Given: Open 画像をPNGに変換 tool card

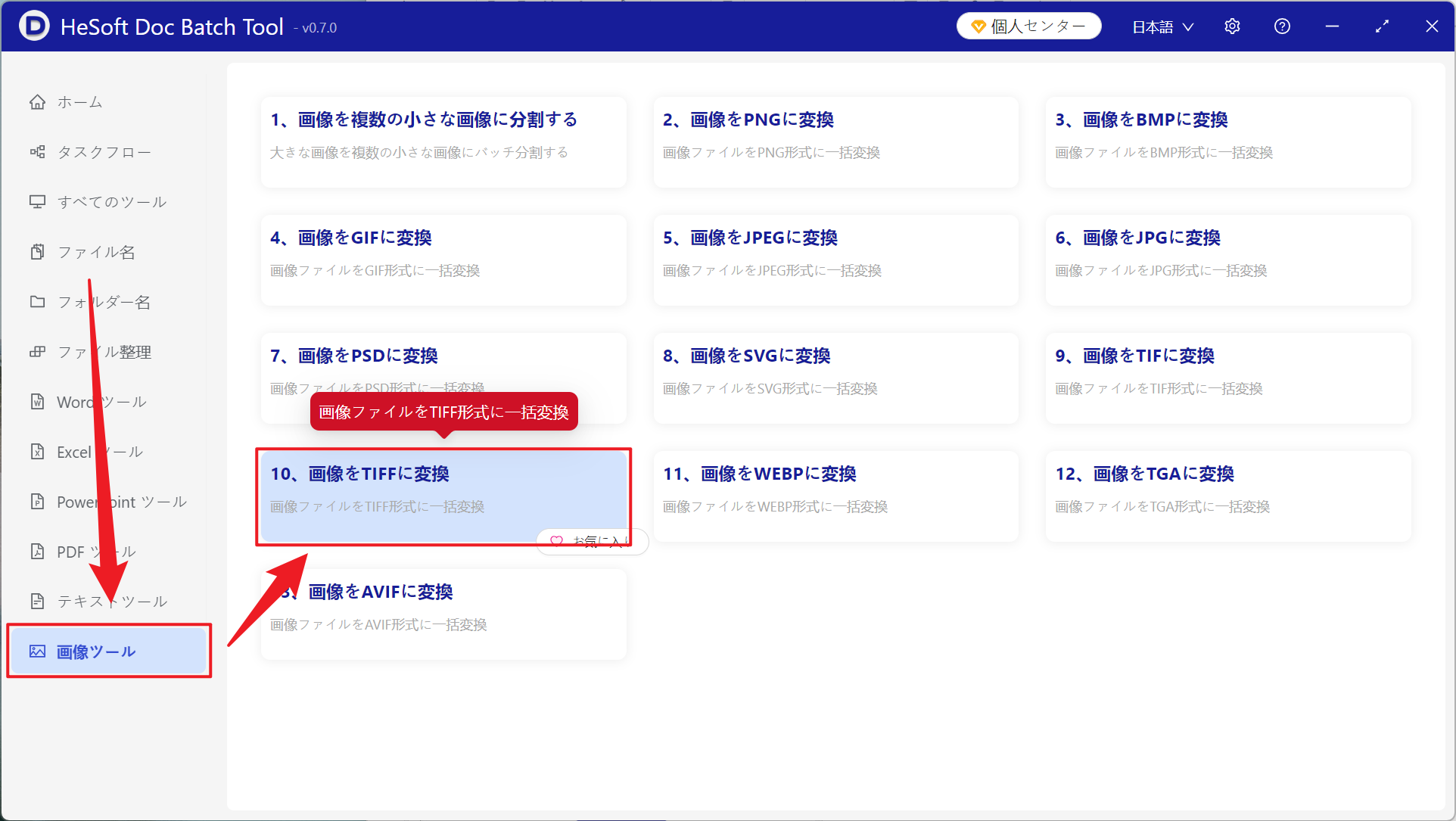Looking at the screenshot, I should [x=835, y=141].
